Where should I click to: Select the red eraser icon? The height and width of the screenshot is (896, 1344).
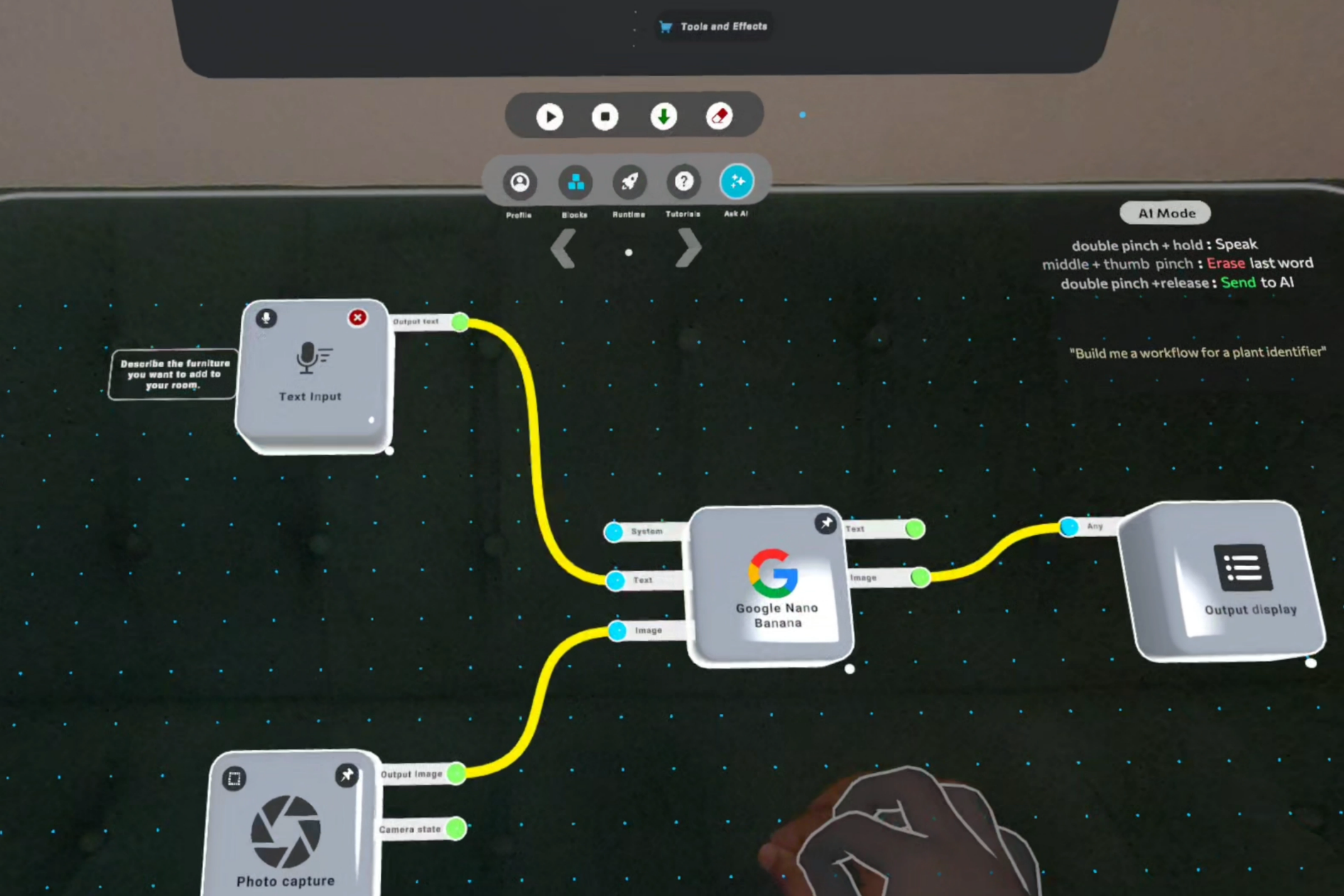click(719, 116)
